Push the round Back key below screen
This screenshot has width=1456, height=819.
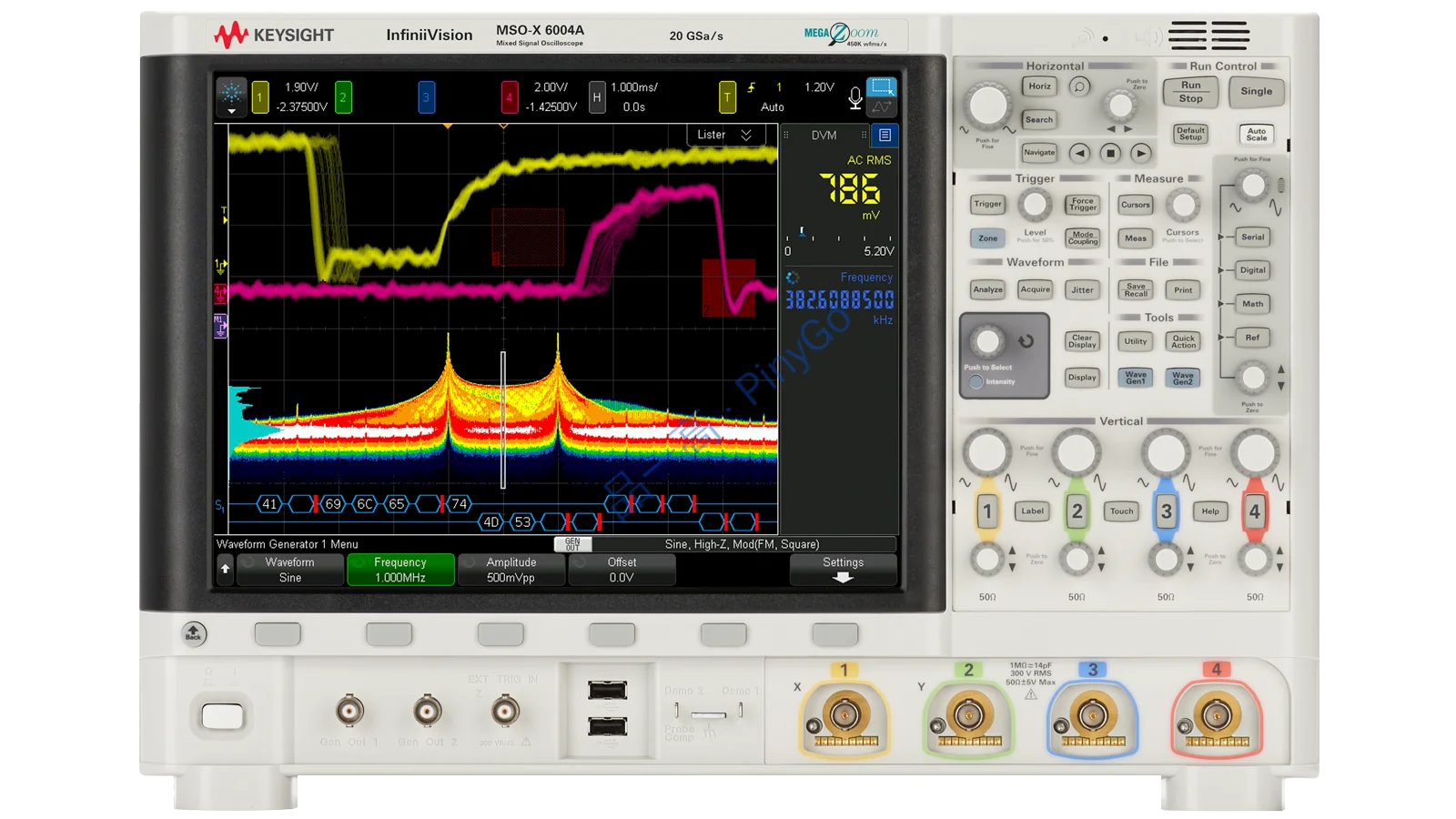(193, 633)
